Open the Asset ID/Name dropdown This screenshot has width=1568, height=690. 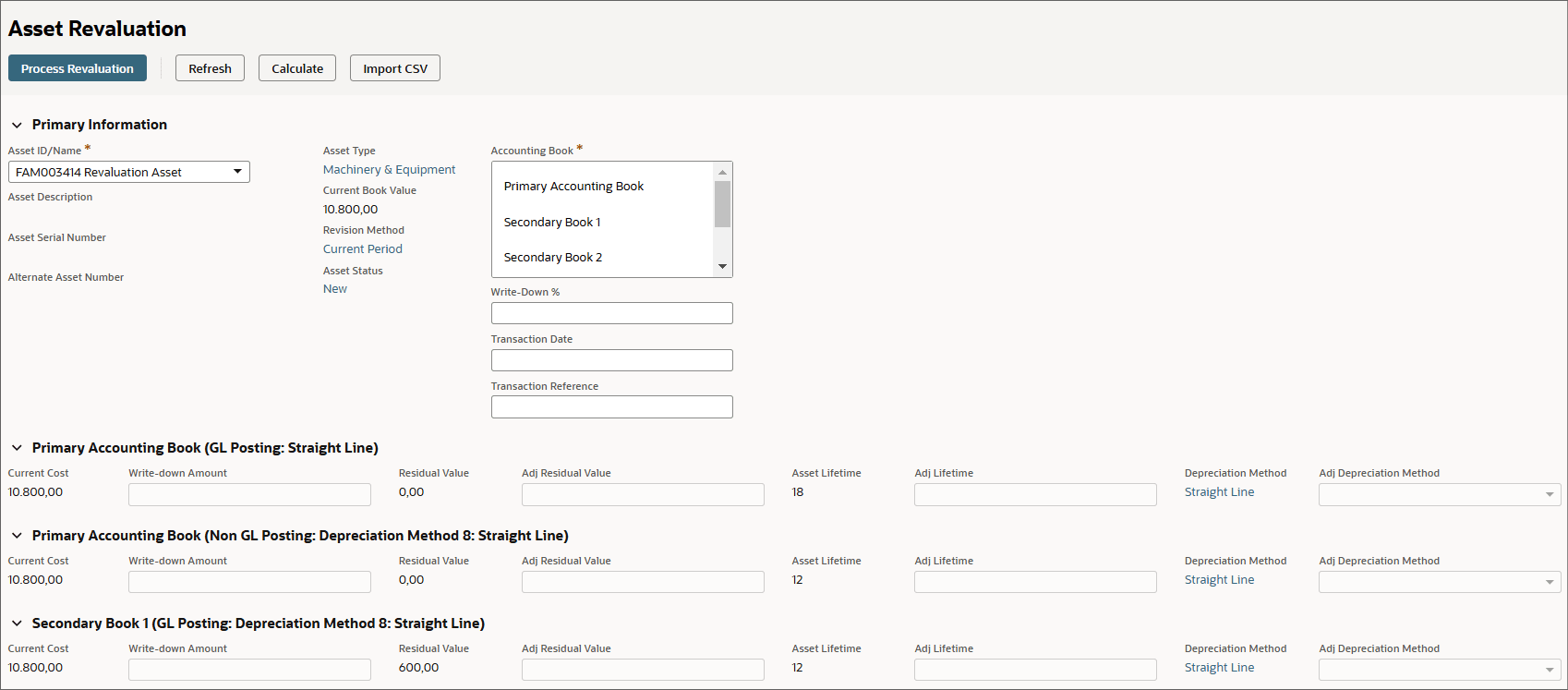pyautogui.click(x=129, y=172)
